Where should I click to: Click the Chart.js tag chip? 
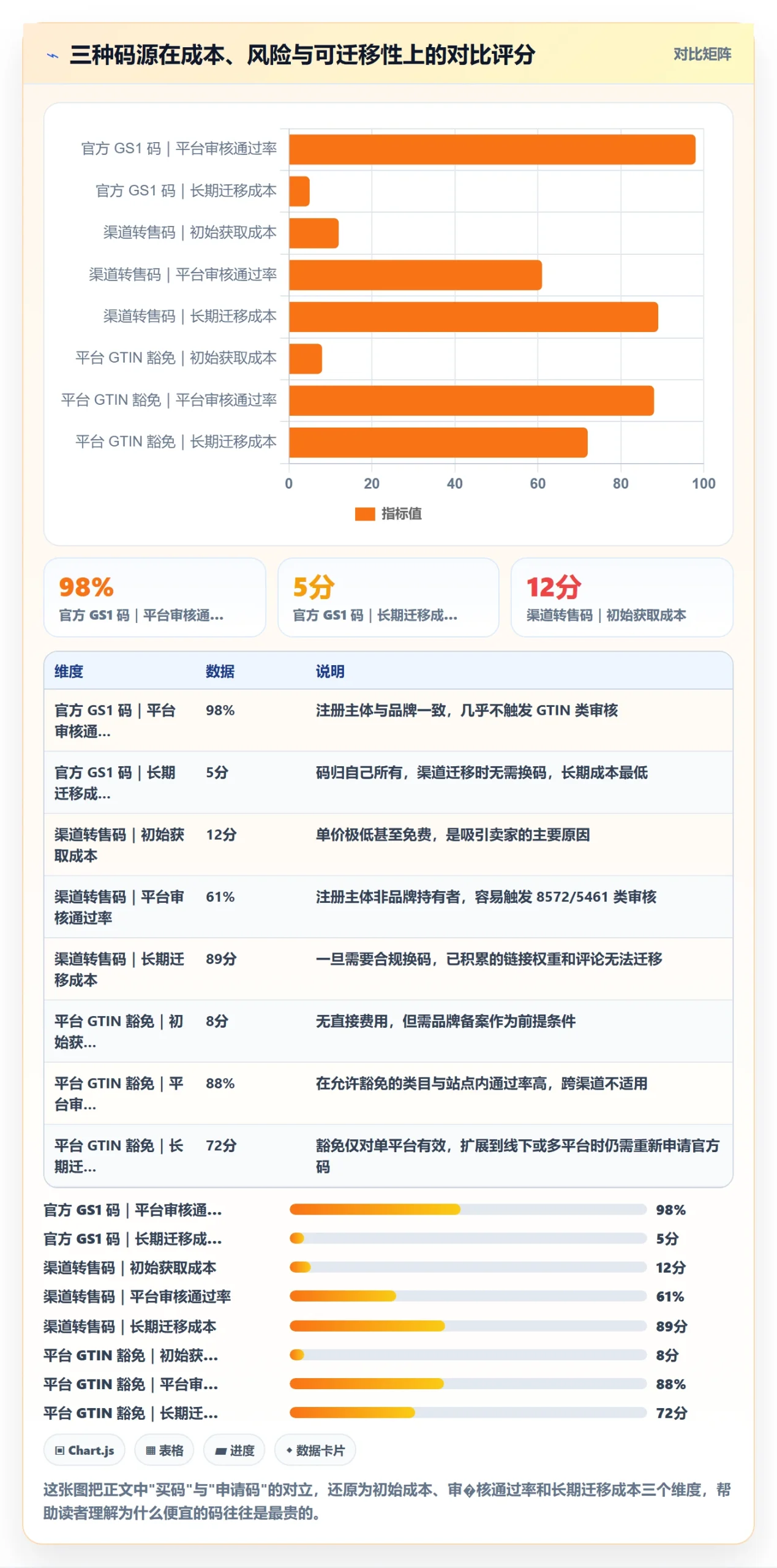pos(84,1450)
